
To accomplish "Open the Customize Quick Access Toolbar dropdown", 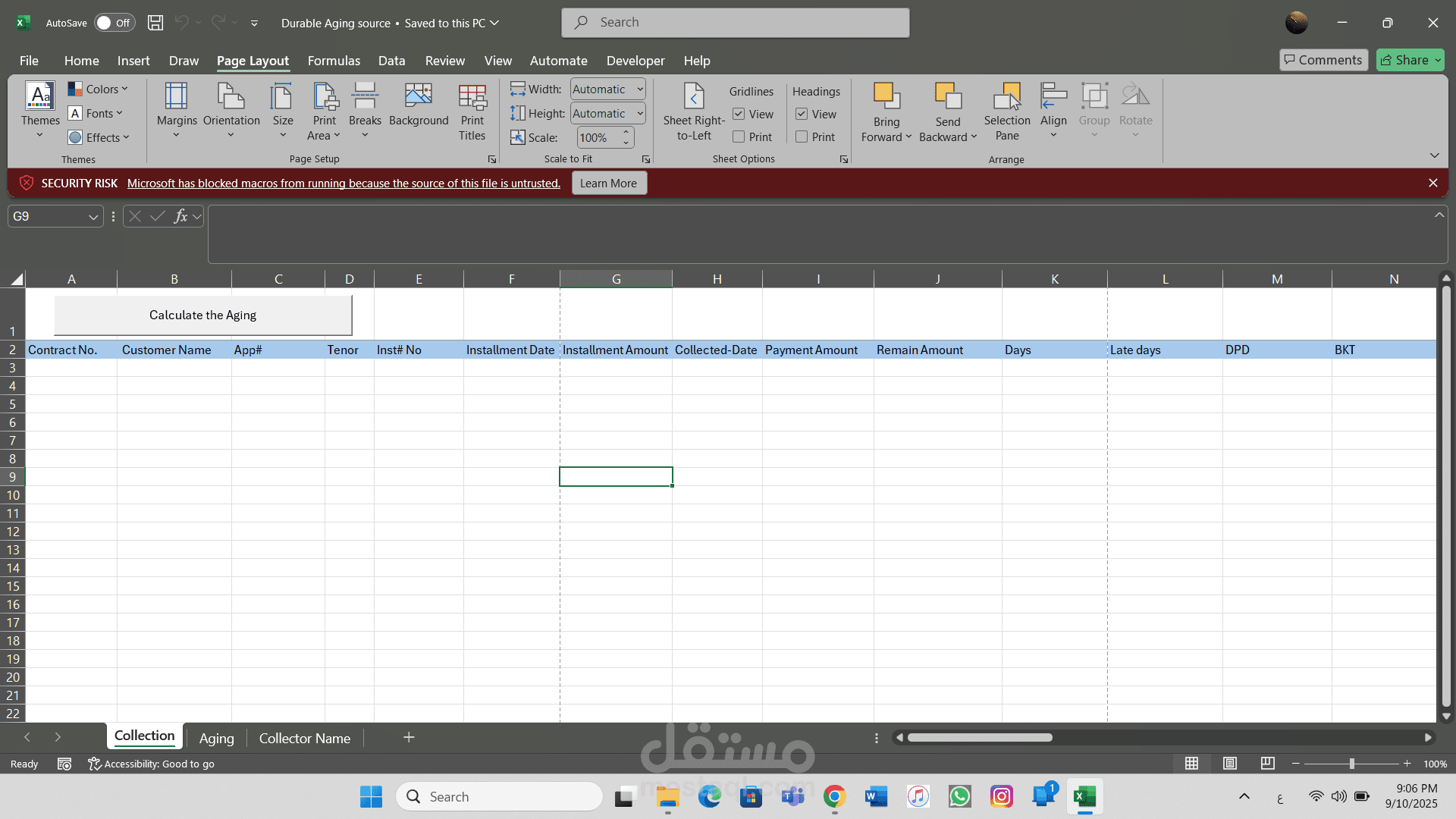I will click(x=254, y=24).
